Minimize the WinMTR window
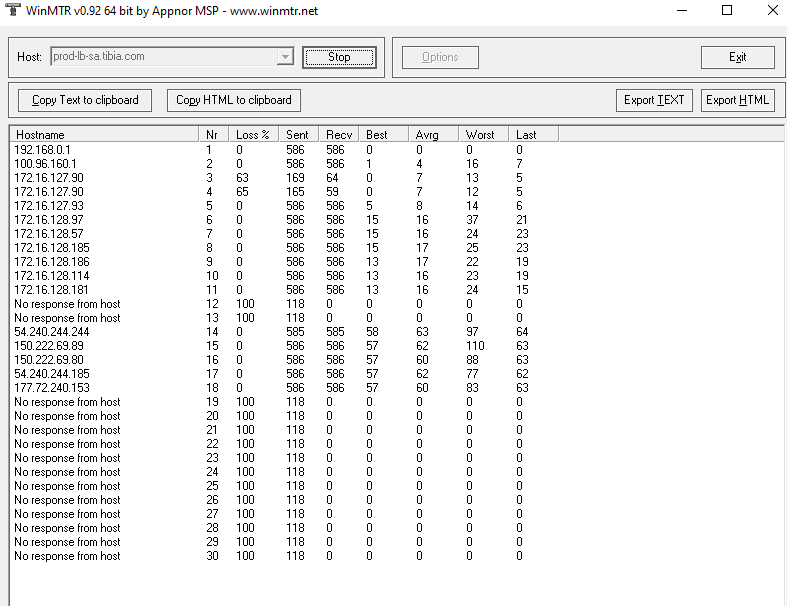 [x=682, y=10]
